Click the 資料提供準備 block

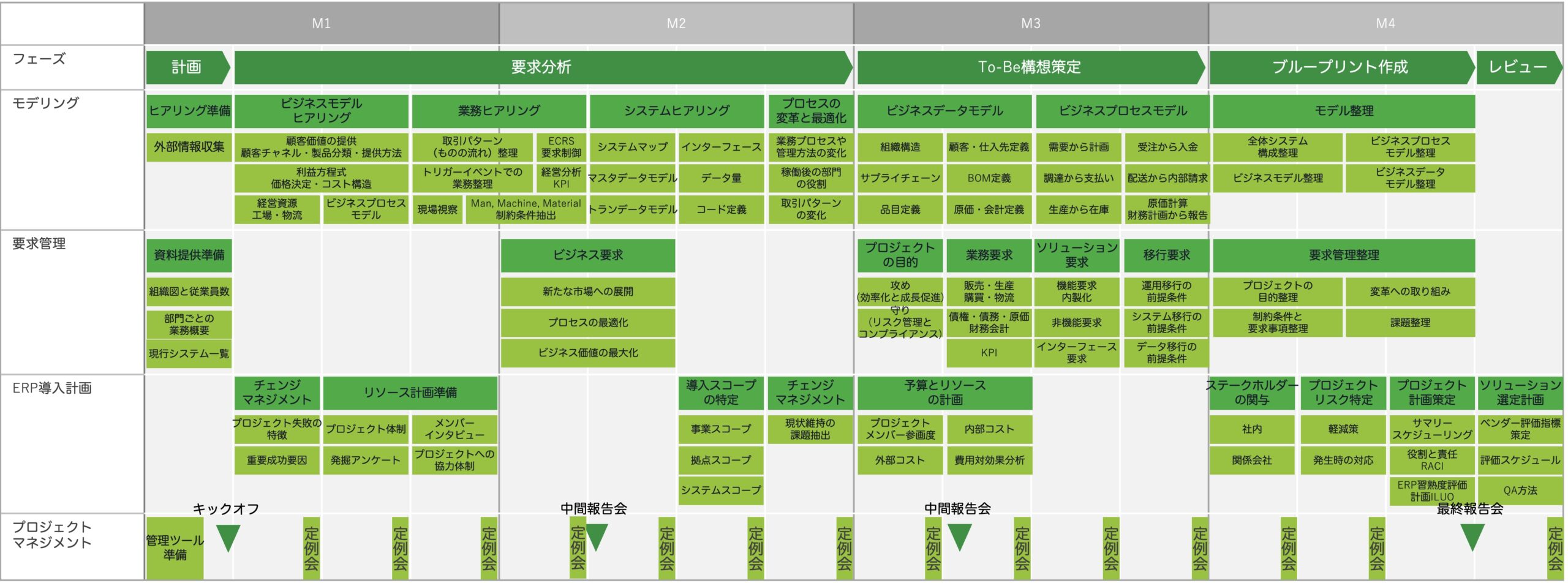coord(189,255)
